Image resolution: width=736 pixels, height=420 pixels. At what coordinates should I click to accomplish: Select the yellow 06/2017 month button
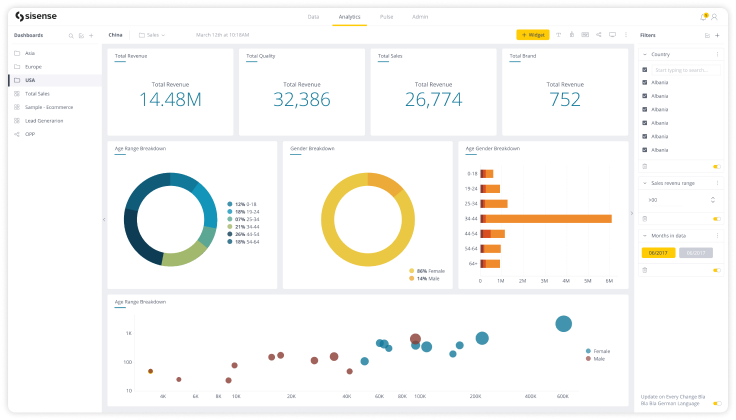tap(657, 253)
